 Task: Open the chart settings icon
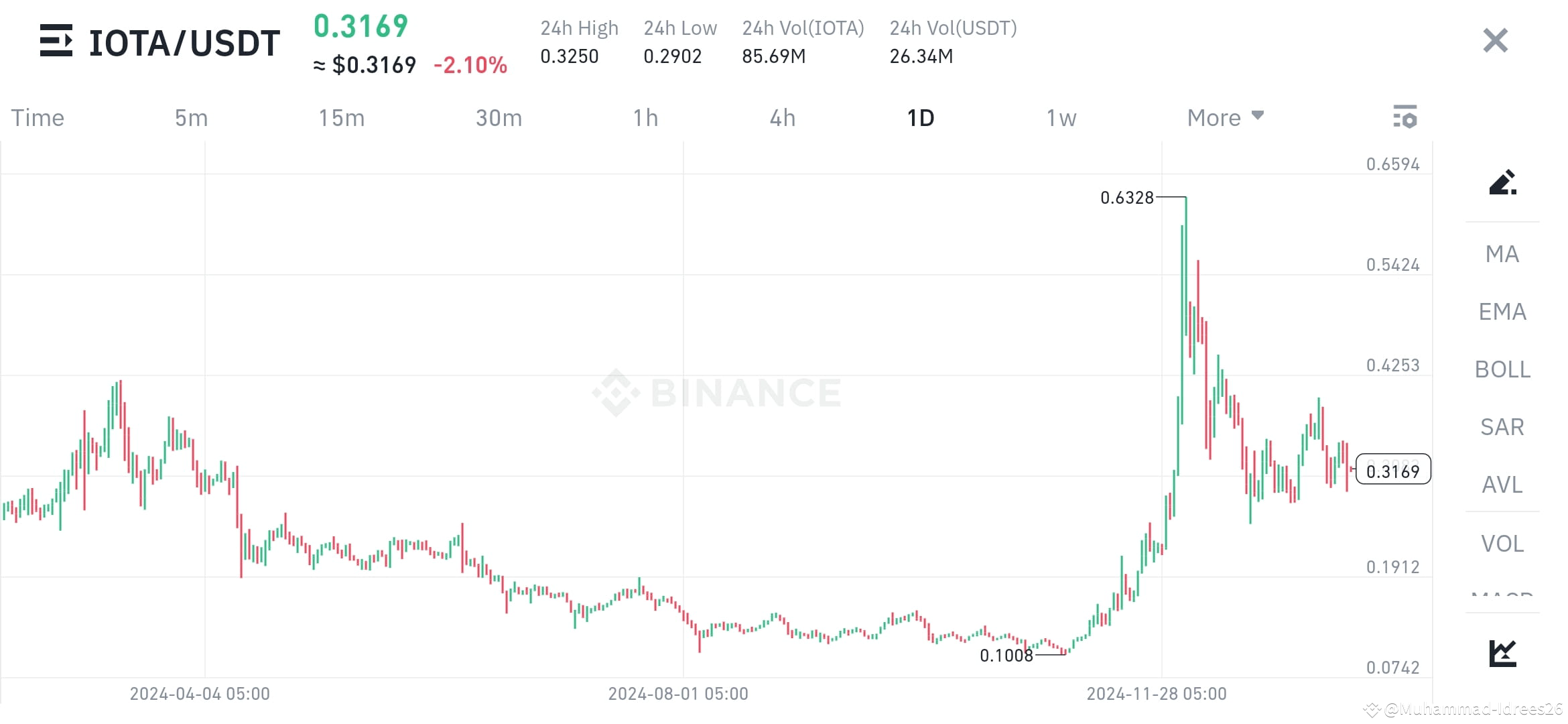coord(1405,117)
